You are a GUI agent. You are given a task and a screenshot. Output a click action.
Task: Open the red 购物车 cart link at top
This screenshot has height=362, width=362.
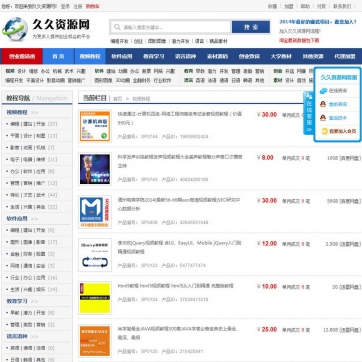[x=92, y=6]
